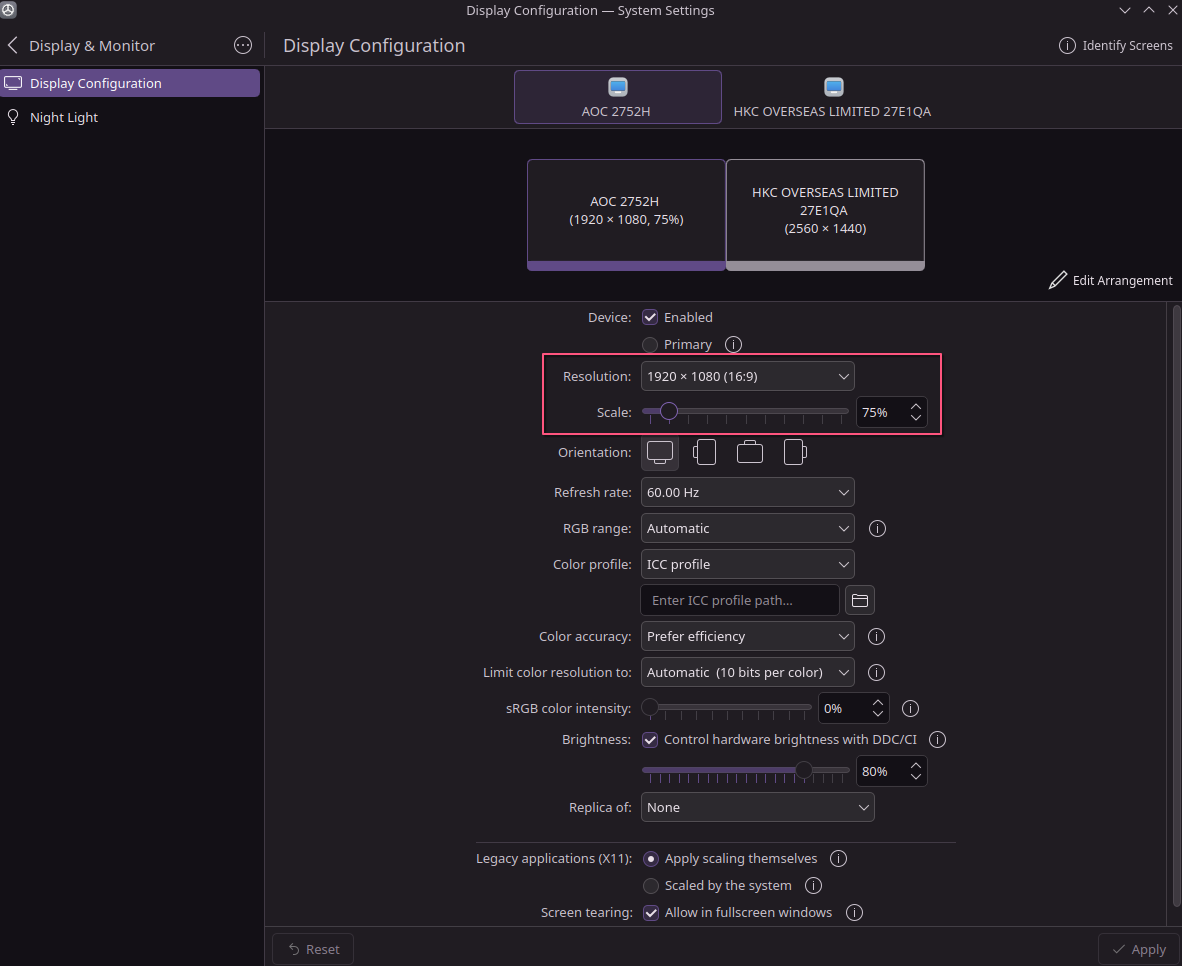Image resolution: width=1182 pixels, height=966 pixels.
Task: Switch to the AOC 2752H monitor tab
Action: tap(617, 97)
